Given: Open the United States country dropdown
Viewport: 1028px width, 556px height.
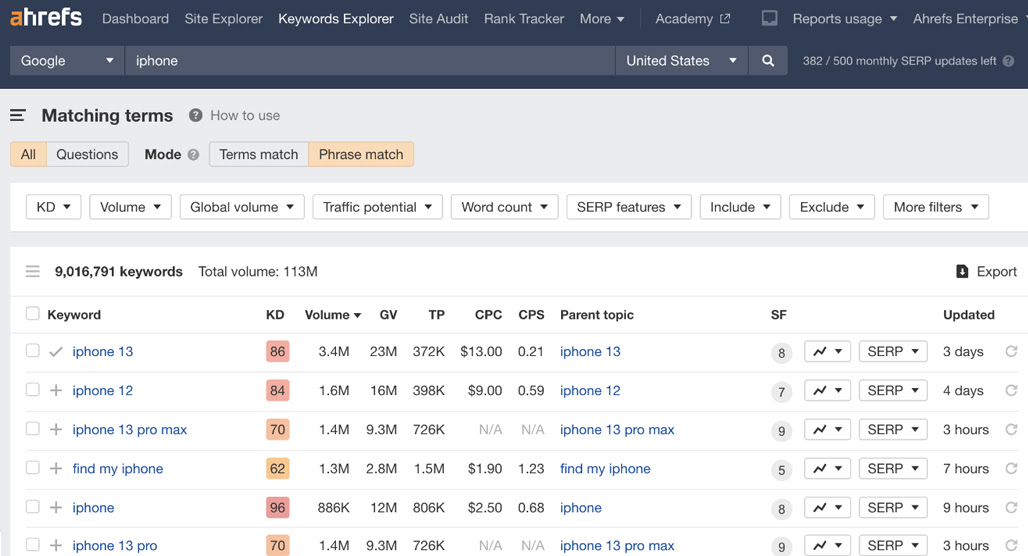Looking at the screenshot, I should pyautogui.click(x=681, y=61).
